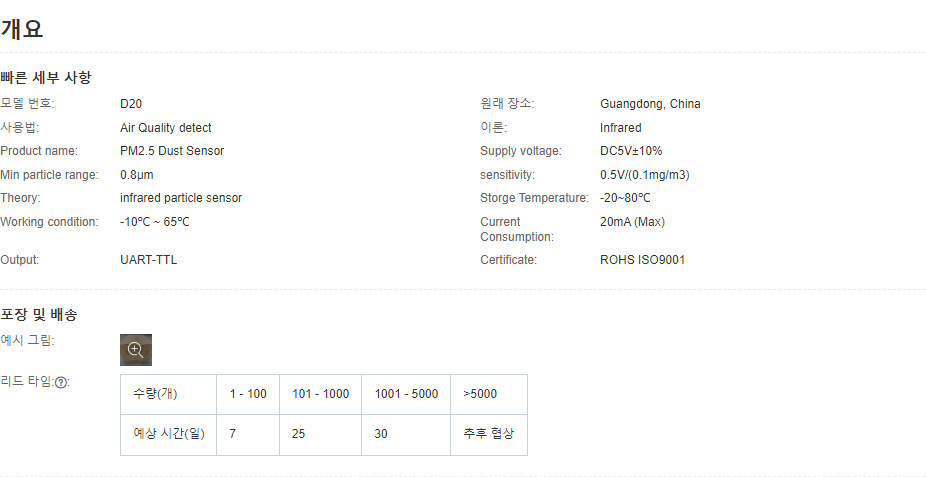Click the 추후 협상 lead time cell
This screenshot has height=477, width=926.
[488, 434]
